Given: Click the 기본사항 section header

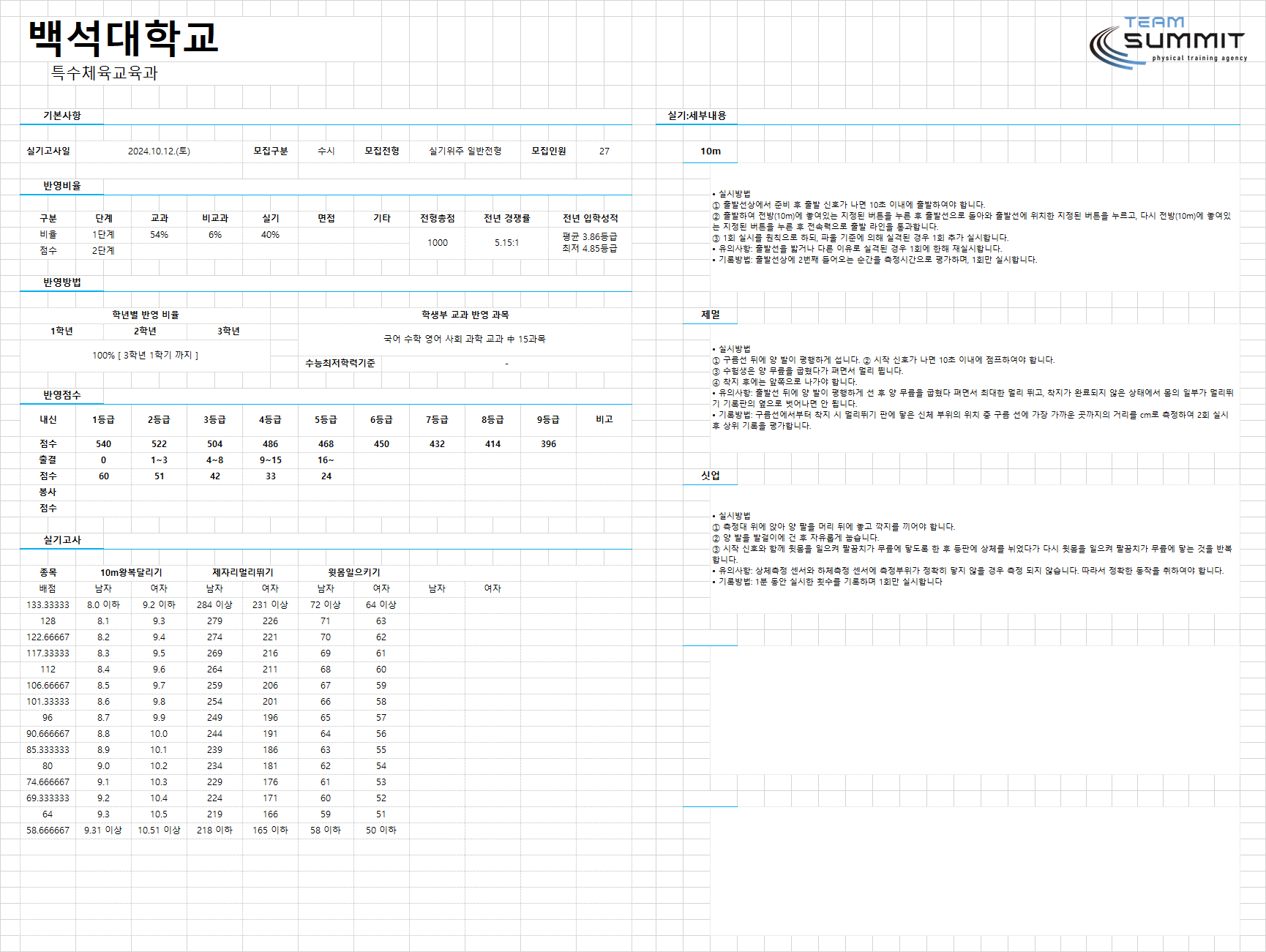Looking at the screenshot, I should point(62,116).
